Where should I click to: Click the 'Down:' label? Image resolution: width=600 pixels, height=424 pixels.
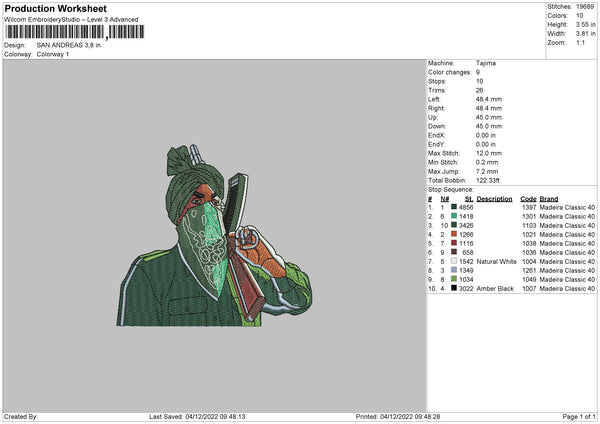437,126
